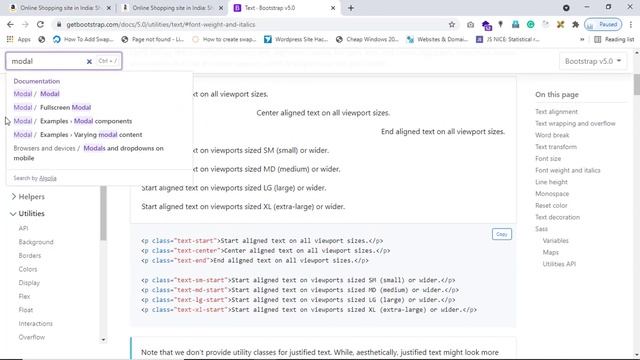Open the Flex utilities page
Image resolution: width=640 pixels, height=360 pixels.
[24, 296]
